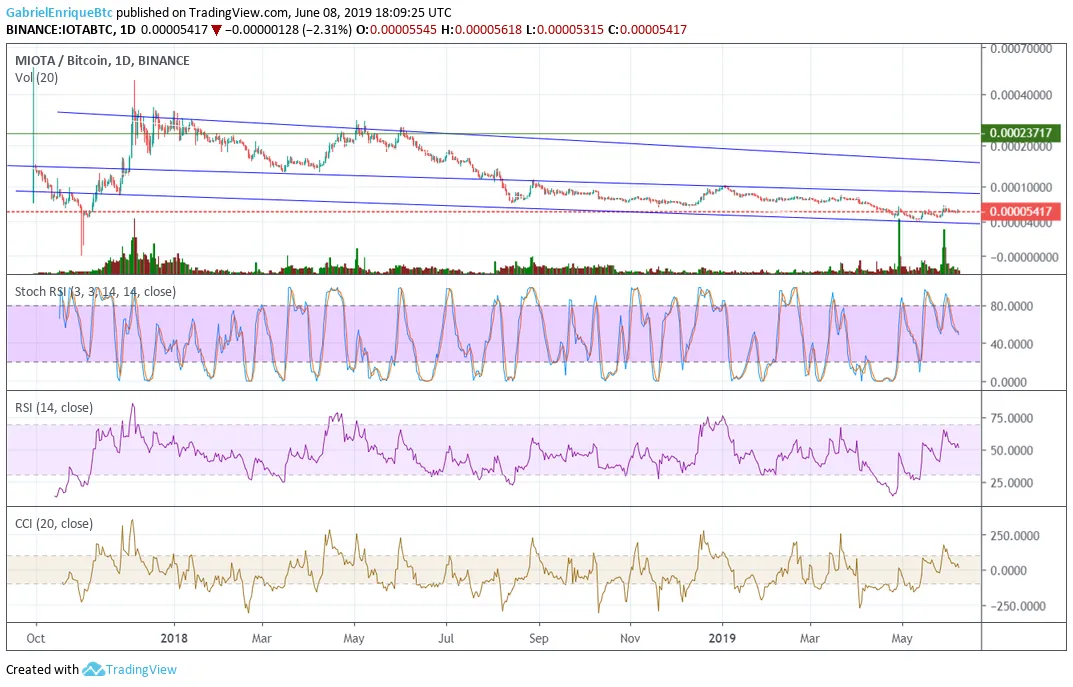
Task: Click the Stoch RSI indicator label
Action: click(95, 291)
